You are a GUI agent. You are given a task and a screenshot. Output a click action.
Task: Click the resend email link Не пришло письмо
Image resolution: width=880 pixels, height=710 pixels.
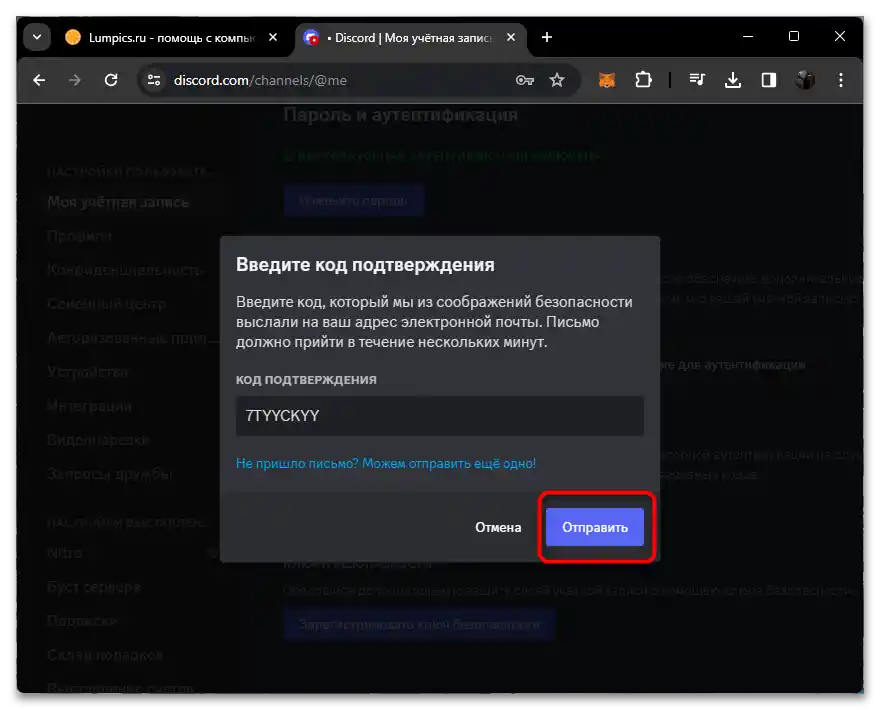tap(386, 464)
